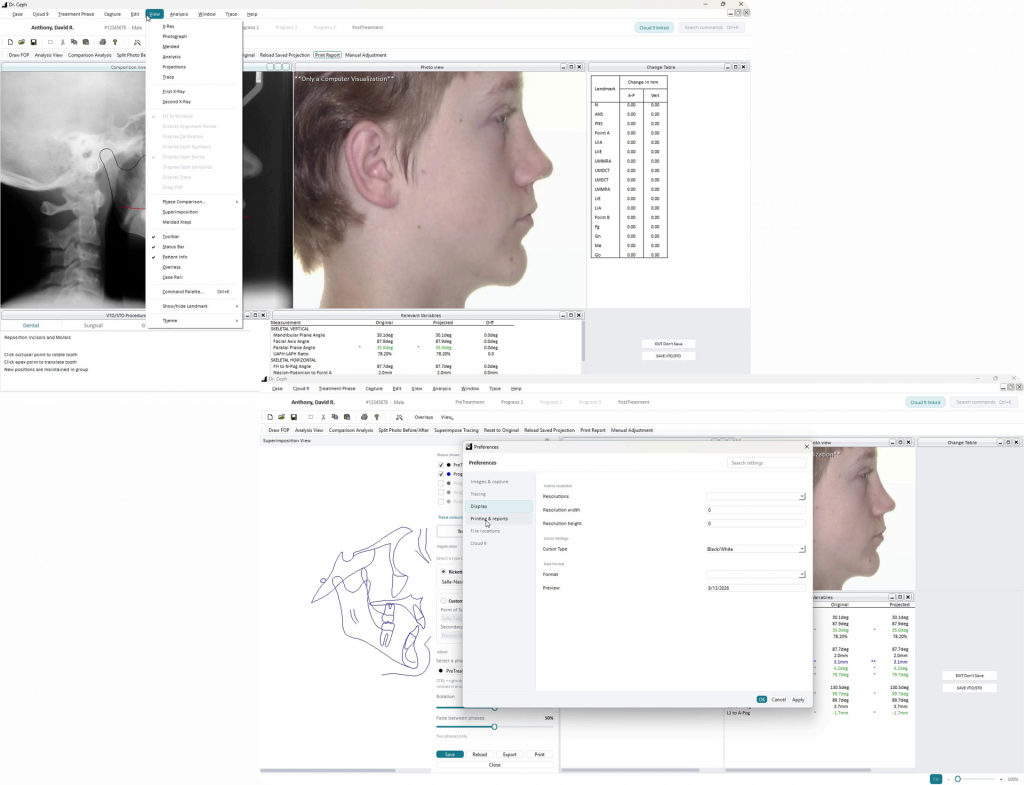Close the Change Table panel in top window

pos(743,67)
